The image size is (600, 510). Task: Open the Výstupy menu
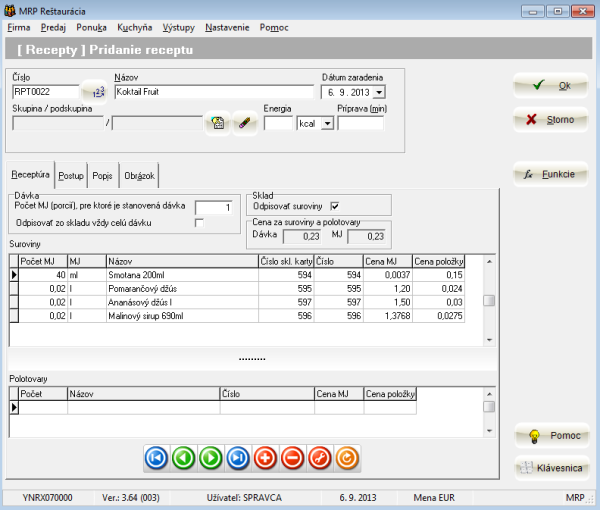179,28
